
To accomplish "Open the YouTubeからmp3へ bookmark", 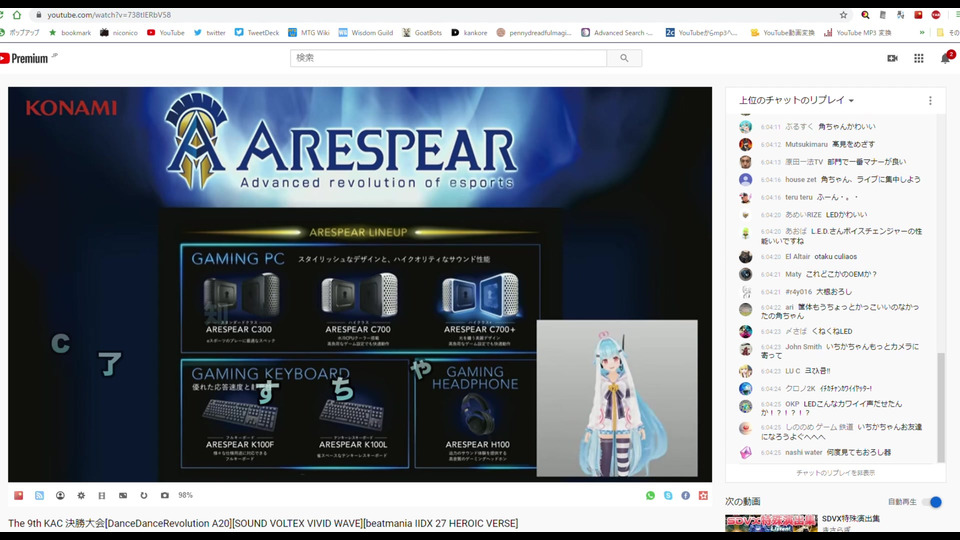I will pyautogui.click(x=702, y=32).
